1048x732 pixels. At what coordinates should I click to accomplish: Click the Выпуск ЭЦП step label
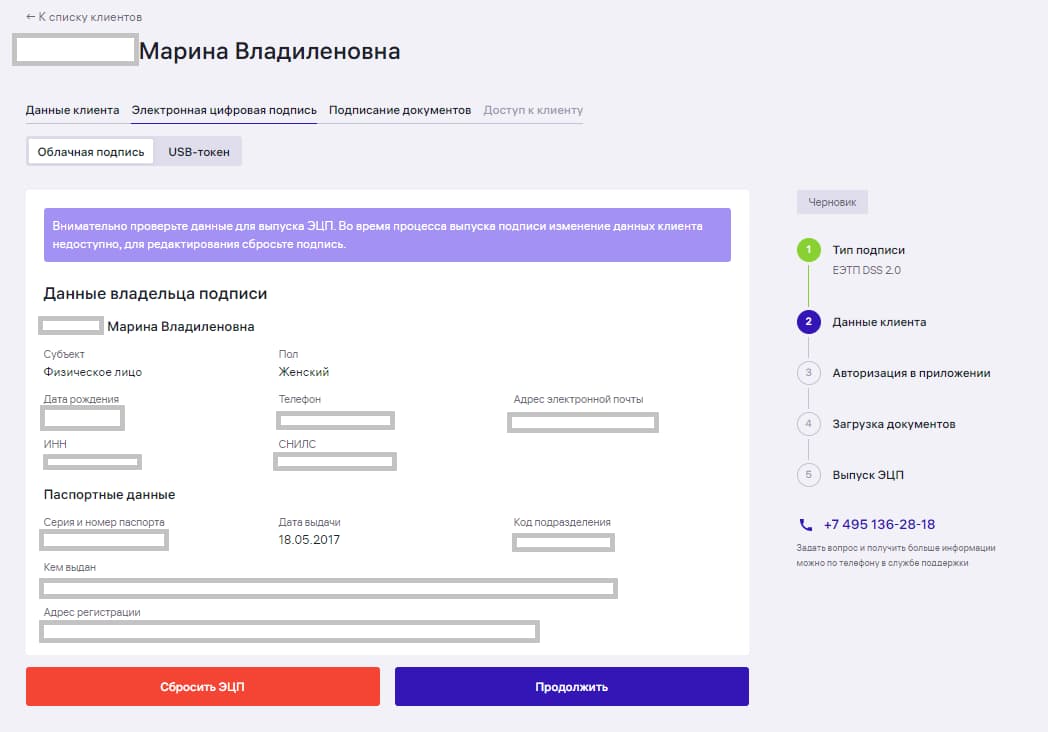(x=868, y=475)
